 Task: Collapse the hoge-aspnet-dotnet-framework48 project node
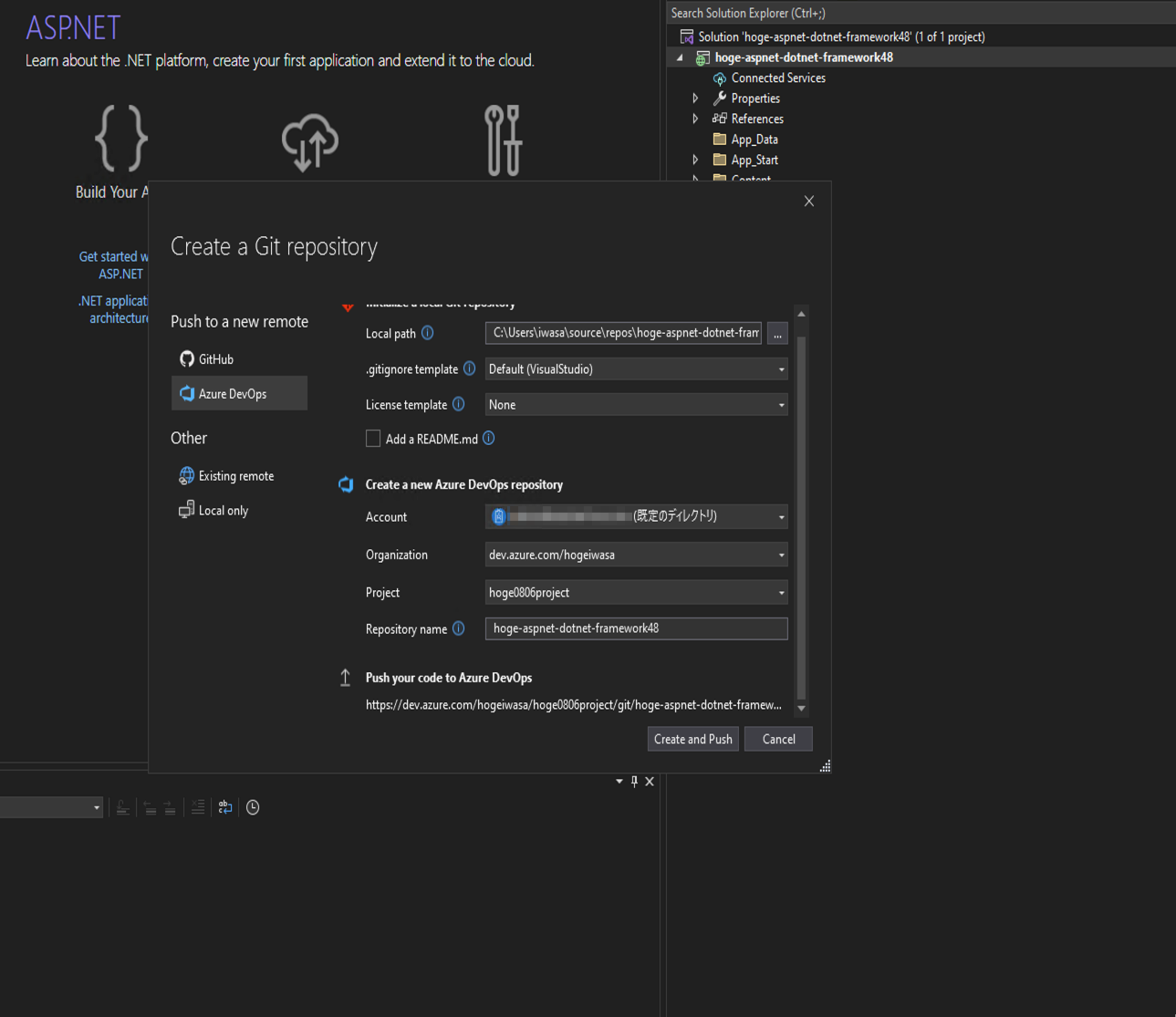[x=679, y=57]
